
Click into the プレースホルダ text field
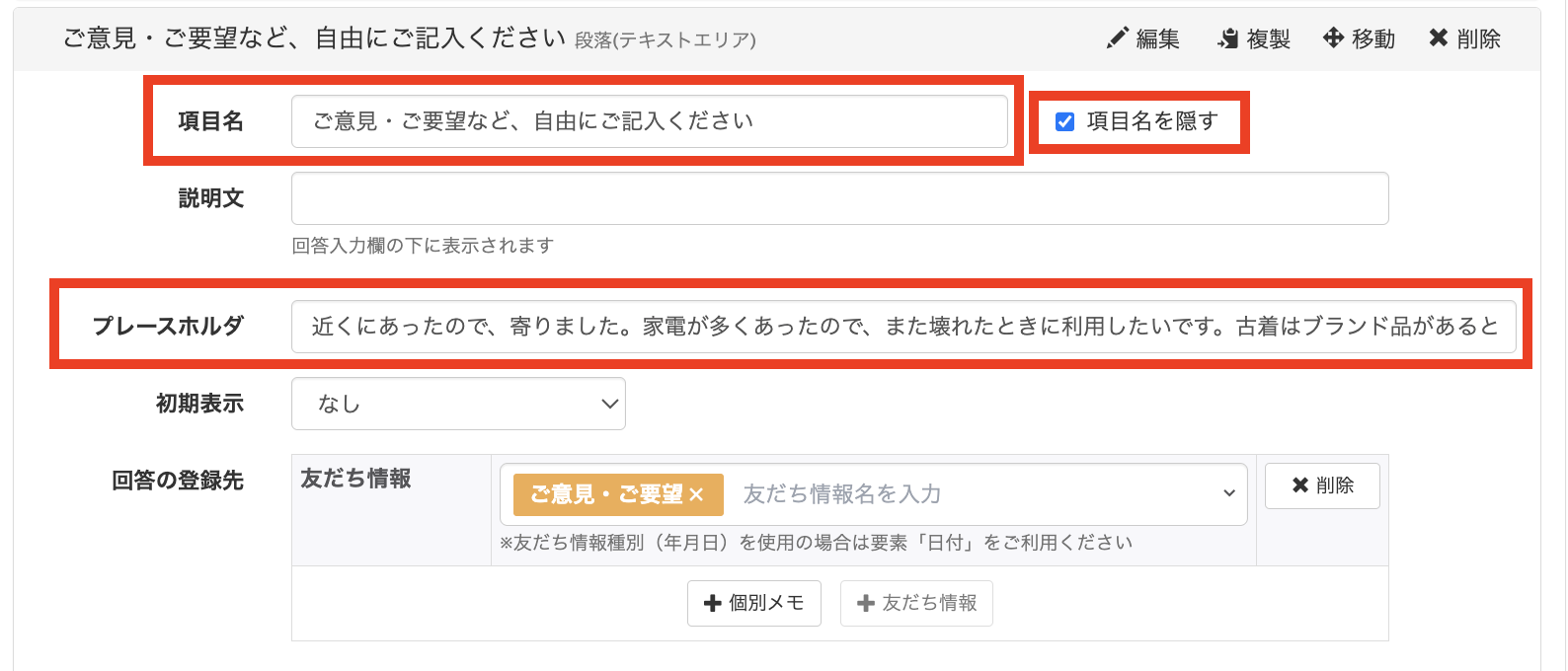pos(903,327)
